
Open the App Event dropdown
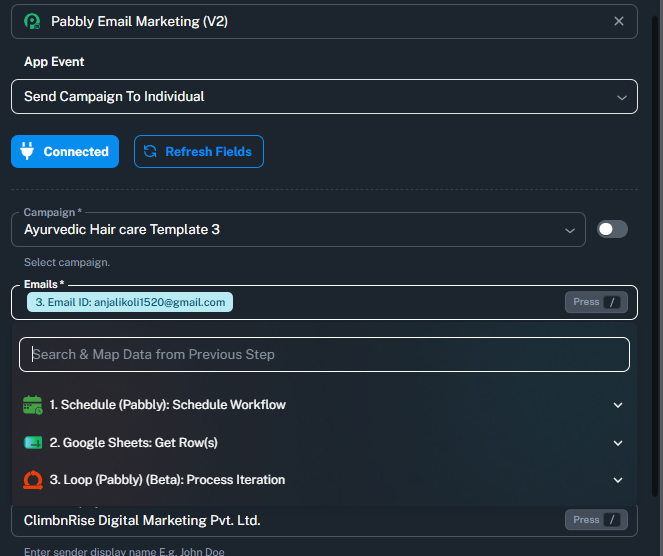tap(324, 96)
